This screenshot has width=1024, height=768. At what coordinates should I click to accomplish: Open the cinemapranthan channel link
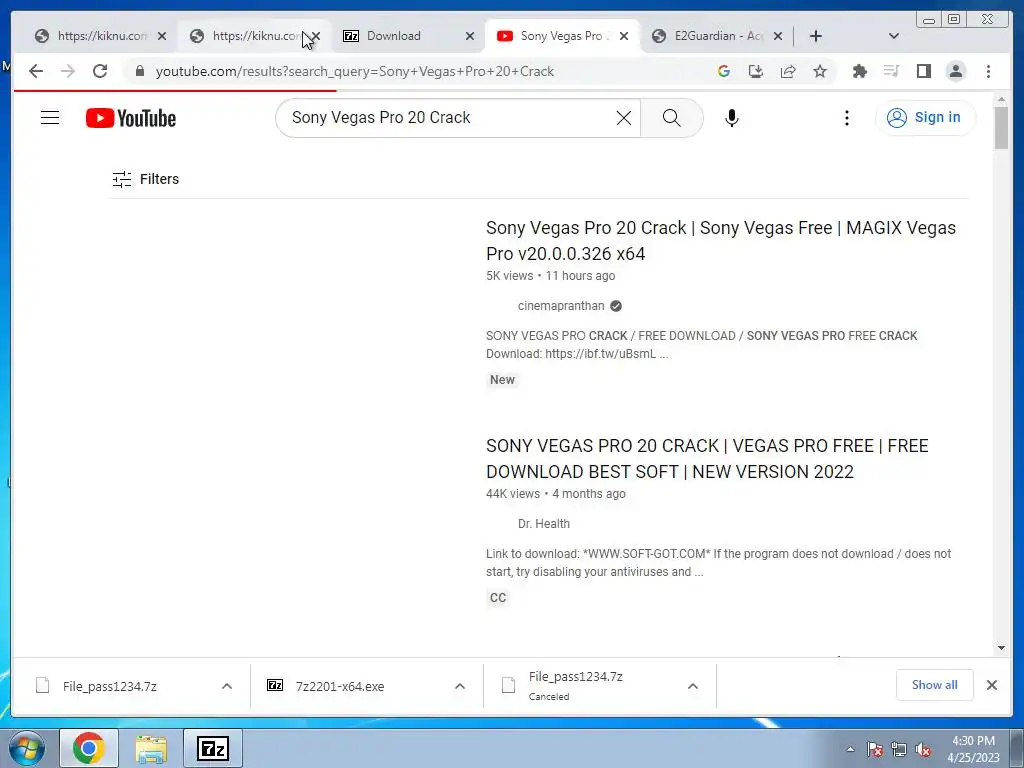561,306
